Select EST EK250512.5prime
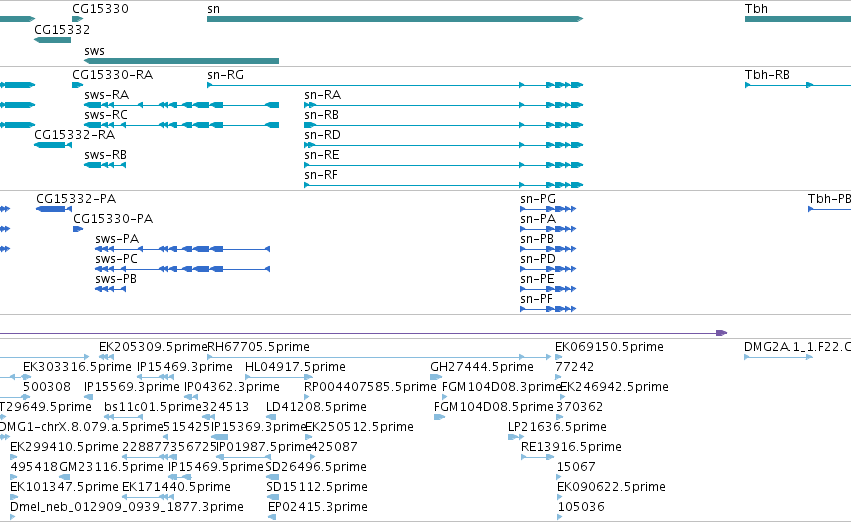851x522 pixels. pos(309,437)
